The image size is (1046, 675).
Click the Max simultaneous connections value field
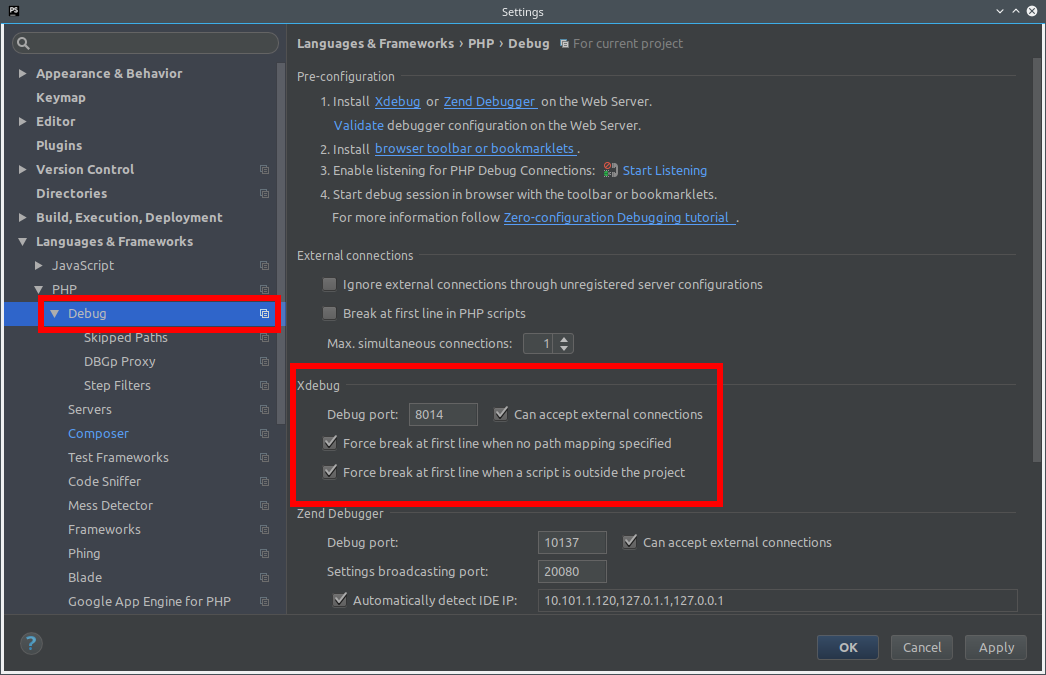(539, 344)
